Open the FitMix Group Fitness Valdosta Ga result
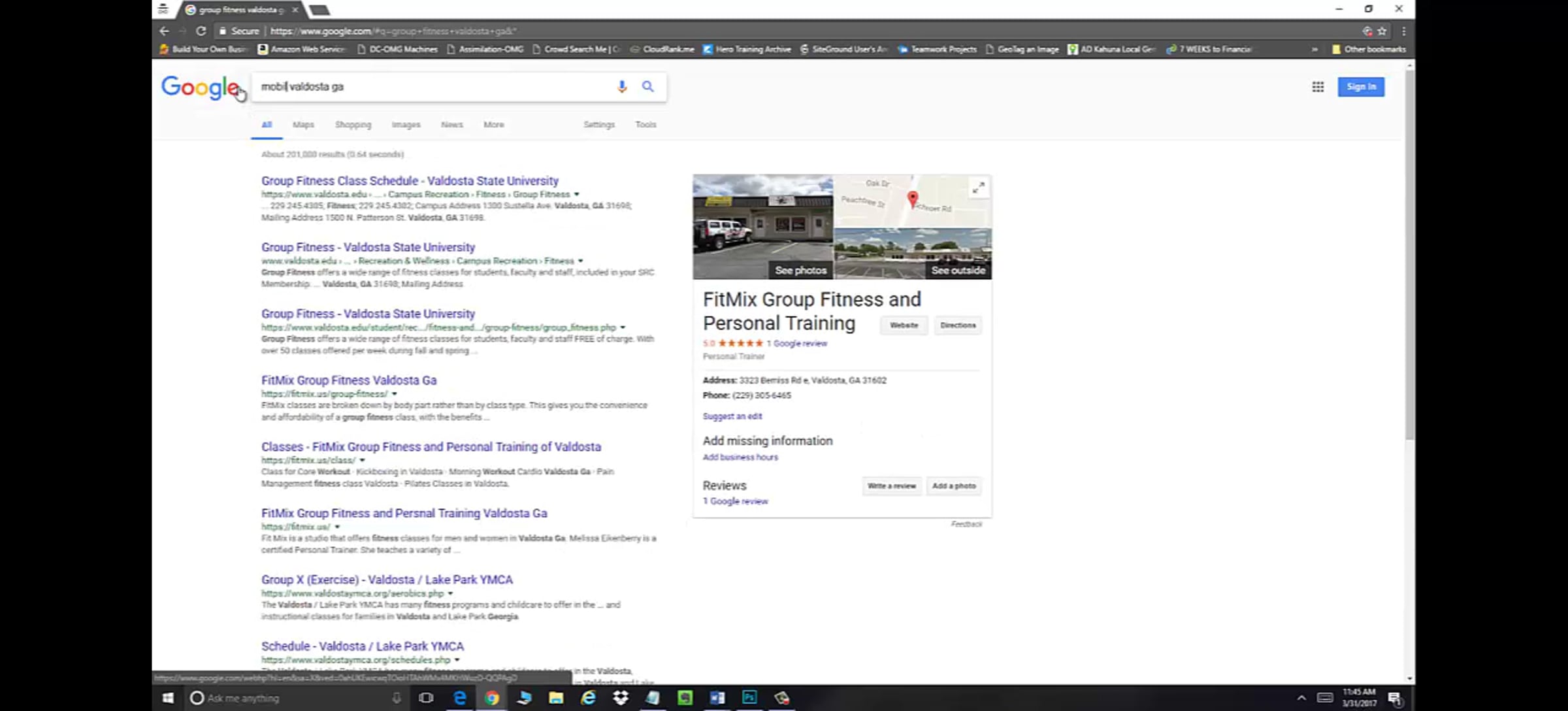The width and height of the screenshot is (1568, 711). [349, 380]
